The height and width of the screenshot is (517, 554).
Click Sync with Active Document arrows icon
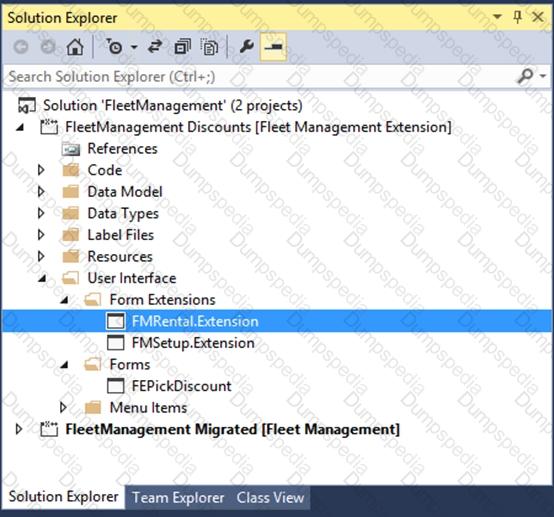click(155, 47)
